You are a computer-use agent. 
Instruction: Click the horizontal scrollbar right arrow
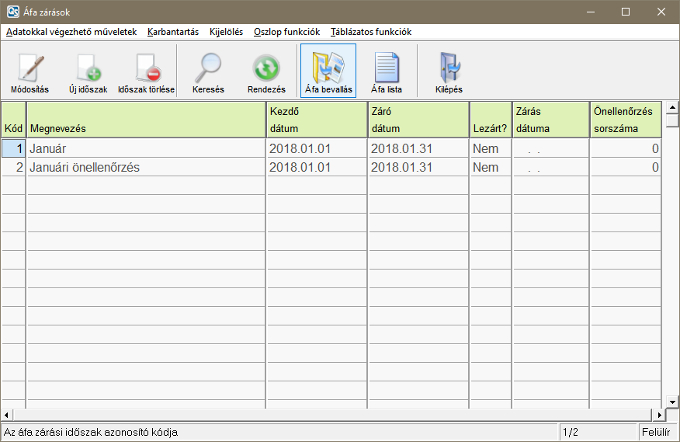(657, 414)
